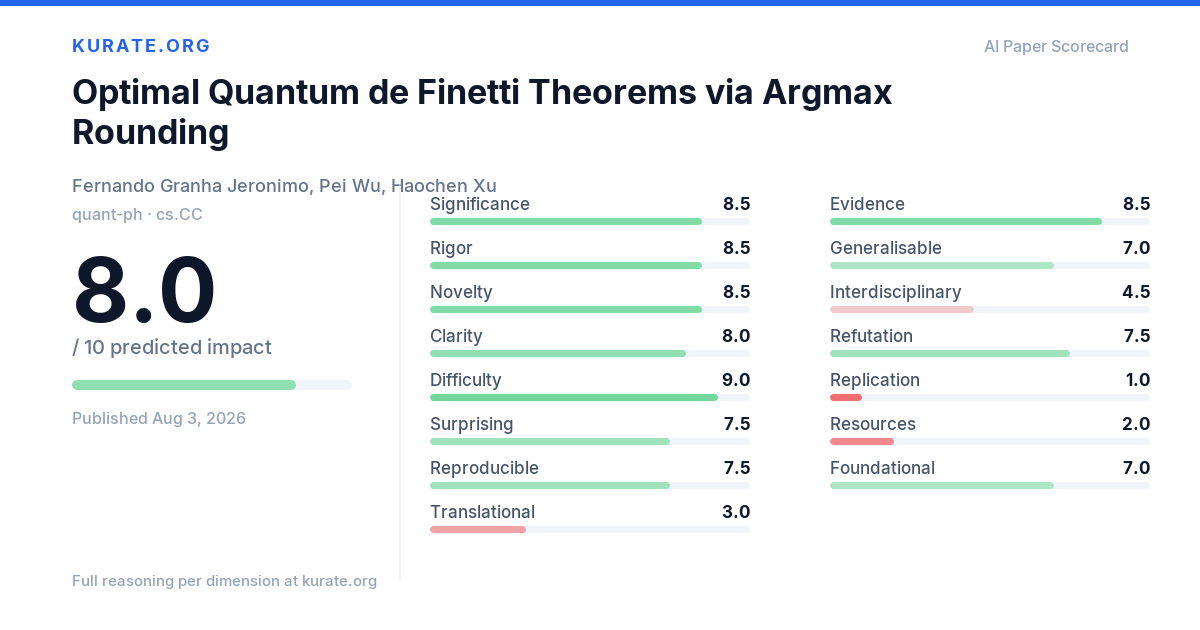Click the Difficulty 9.0 bar
This screenshot has height=630, width=1200.
(590, 397)
